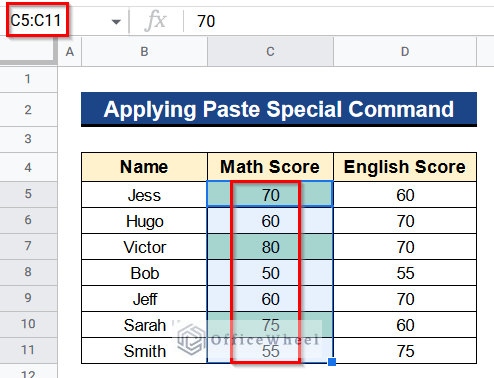Select row 3 header

28,139
